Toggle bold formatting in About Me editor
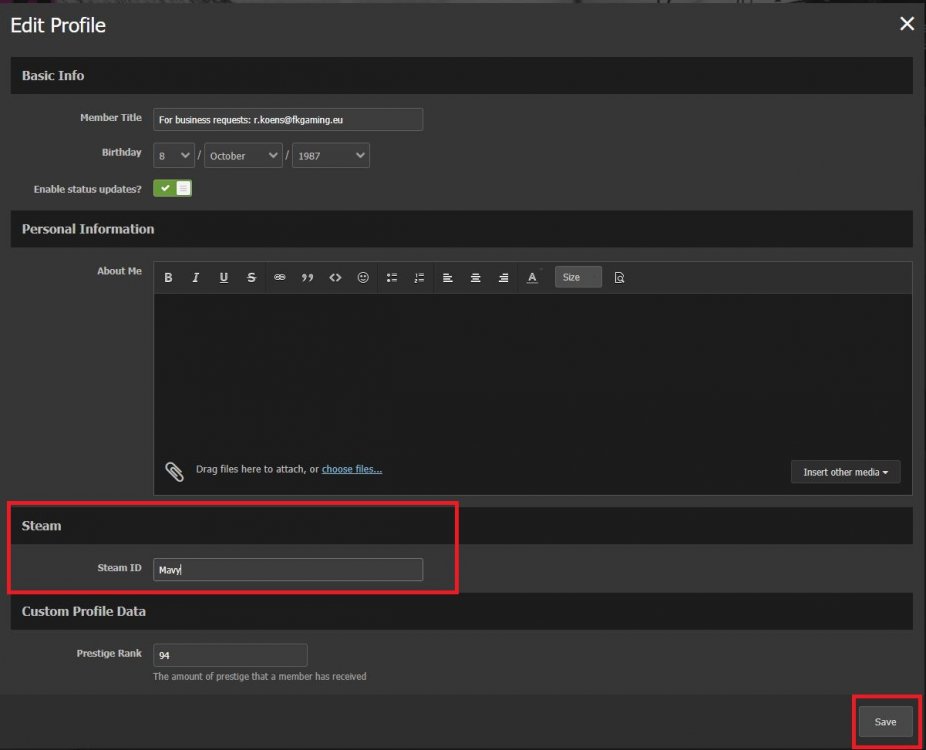The height and width of the screenshot is (750, 926). [168, 278]
